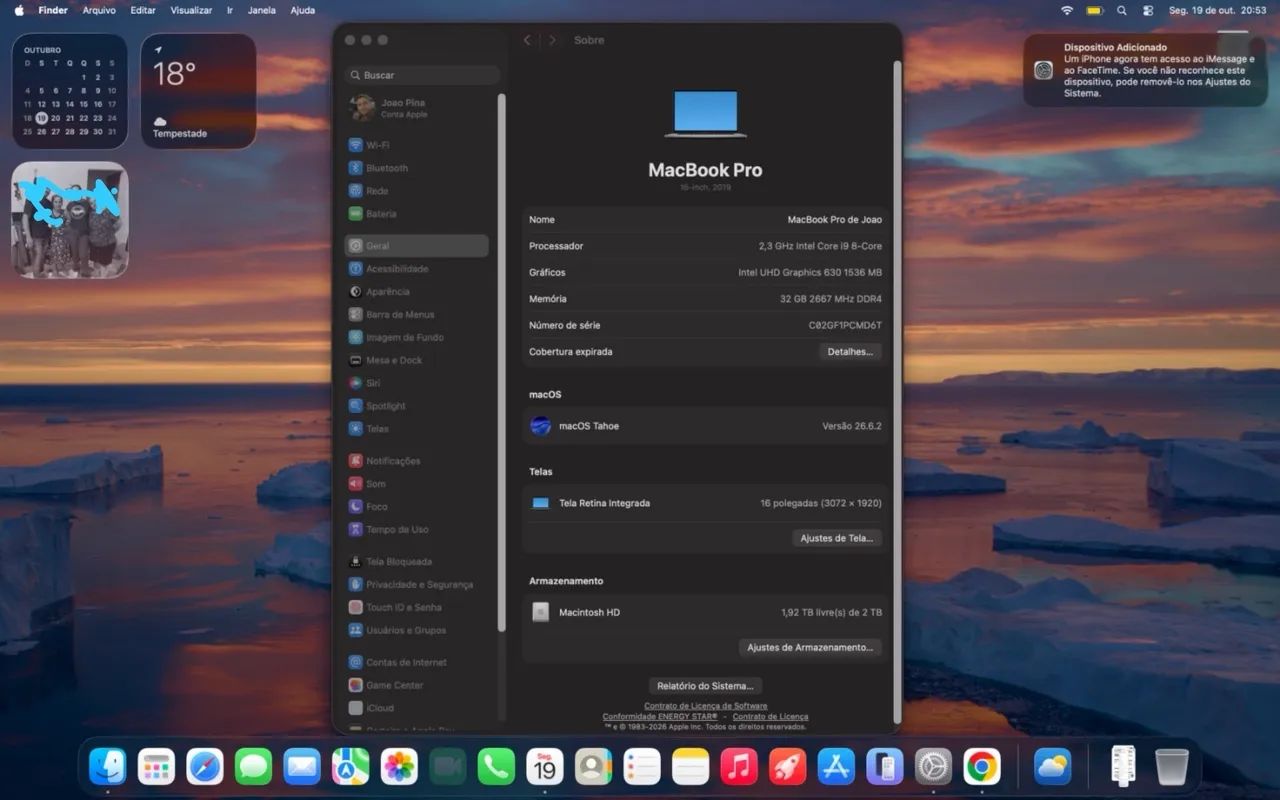Open the Trash in the Dock
This screenshot has height=800, width=1280.
pos(1172,767)
